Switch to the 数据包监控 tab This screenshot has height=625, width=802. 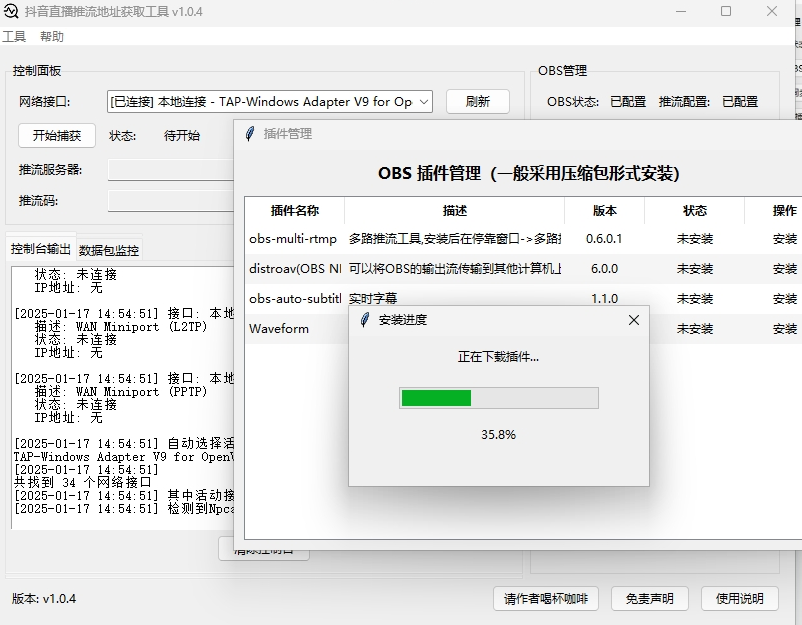[108, 250]
